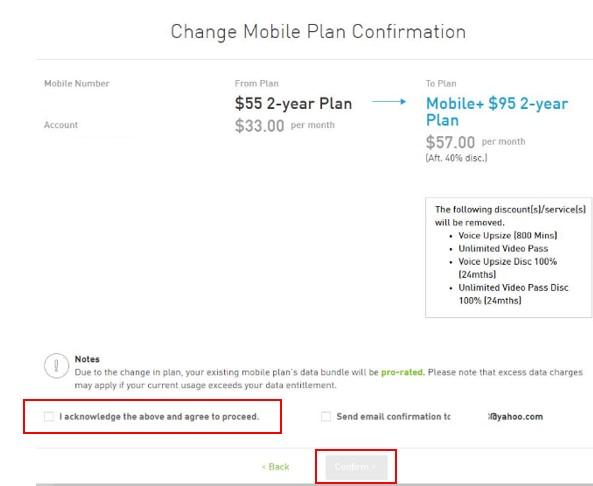Select the Unlimited Video Pass bullet item
593x486 pixels.
(x=503, y=248)
